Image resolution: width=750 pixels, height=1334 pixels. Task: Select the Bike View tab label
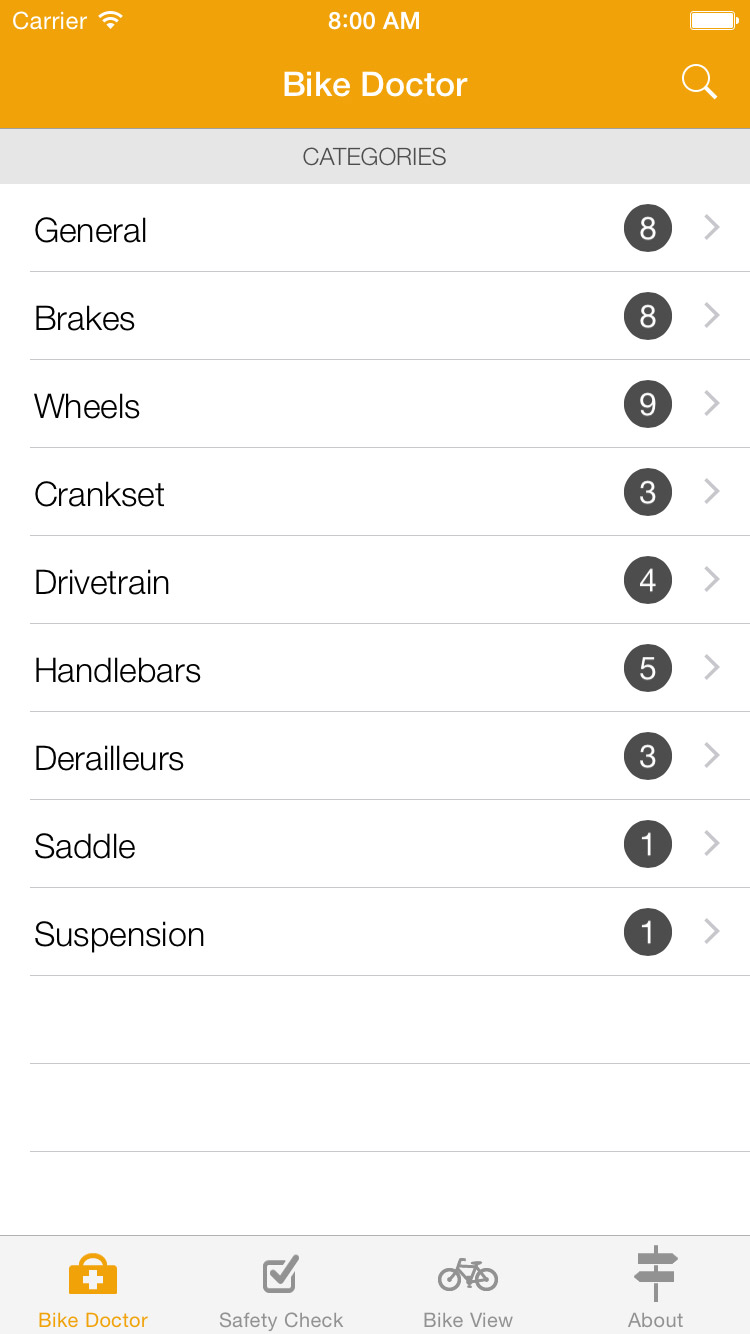(x=468, y=1320)
